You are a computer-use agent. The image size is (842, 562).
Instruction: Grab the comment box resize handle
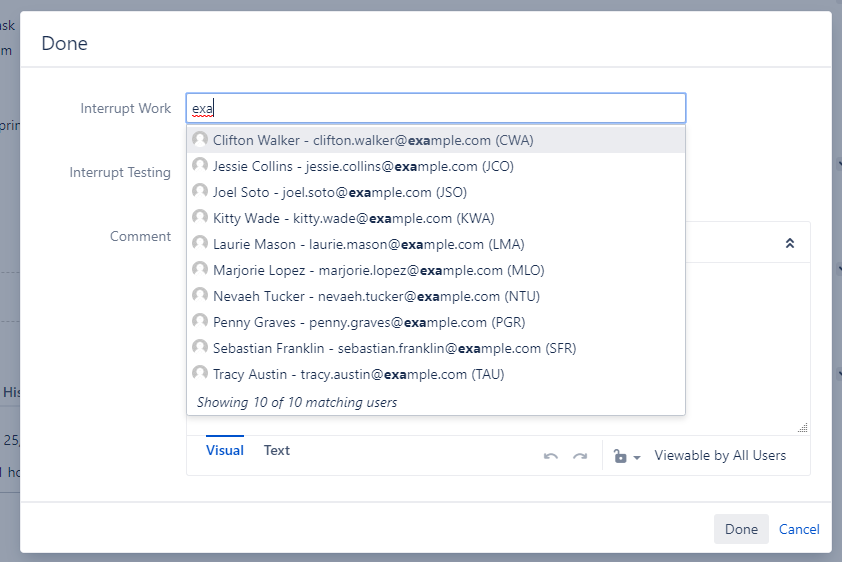803,428
